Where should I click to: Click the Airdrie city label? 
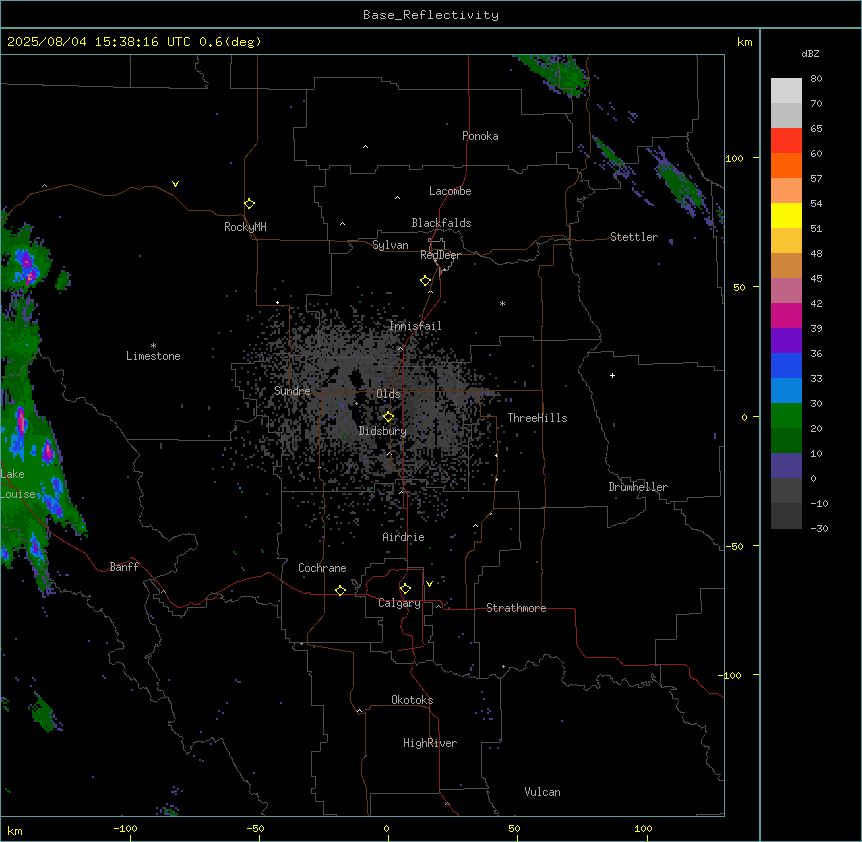tap(403, 537)
